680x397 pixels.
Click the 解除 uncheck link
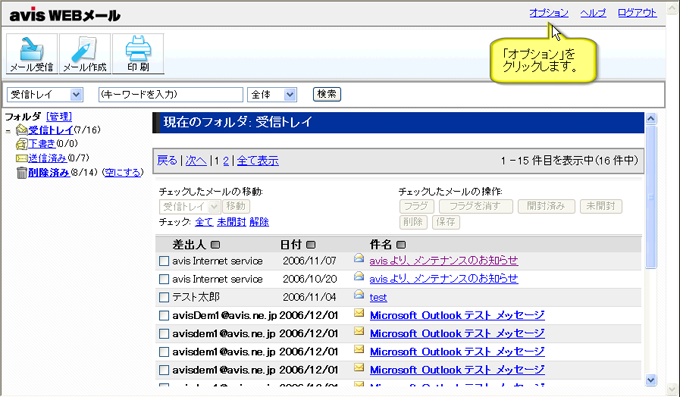[x=259, y=222]
